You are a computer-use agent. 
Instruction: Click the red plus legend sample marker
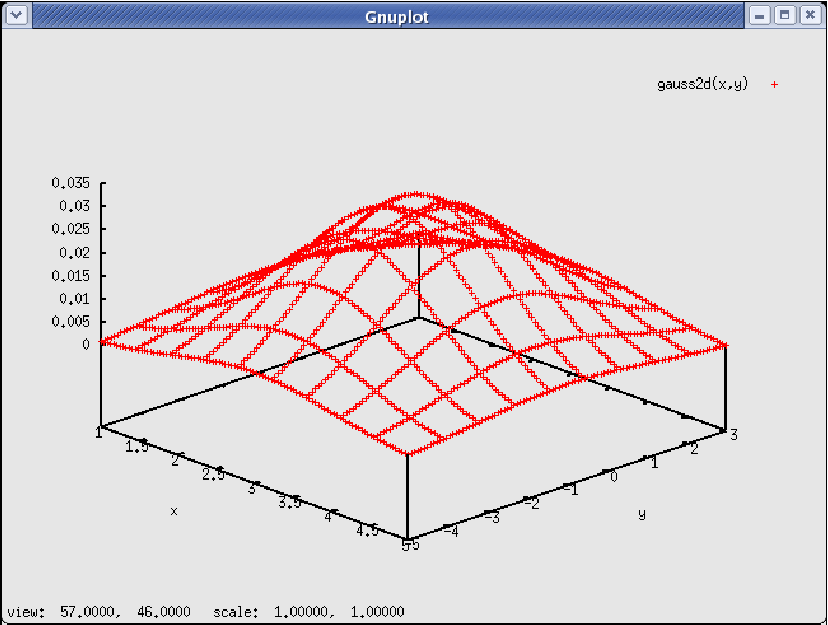tap(774, 84)
